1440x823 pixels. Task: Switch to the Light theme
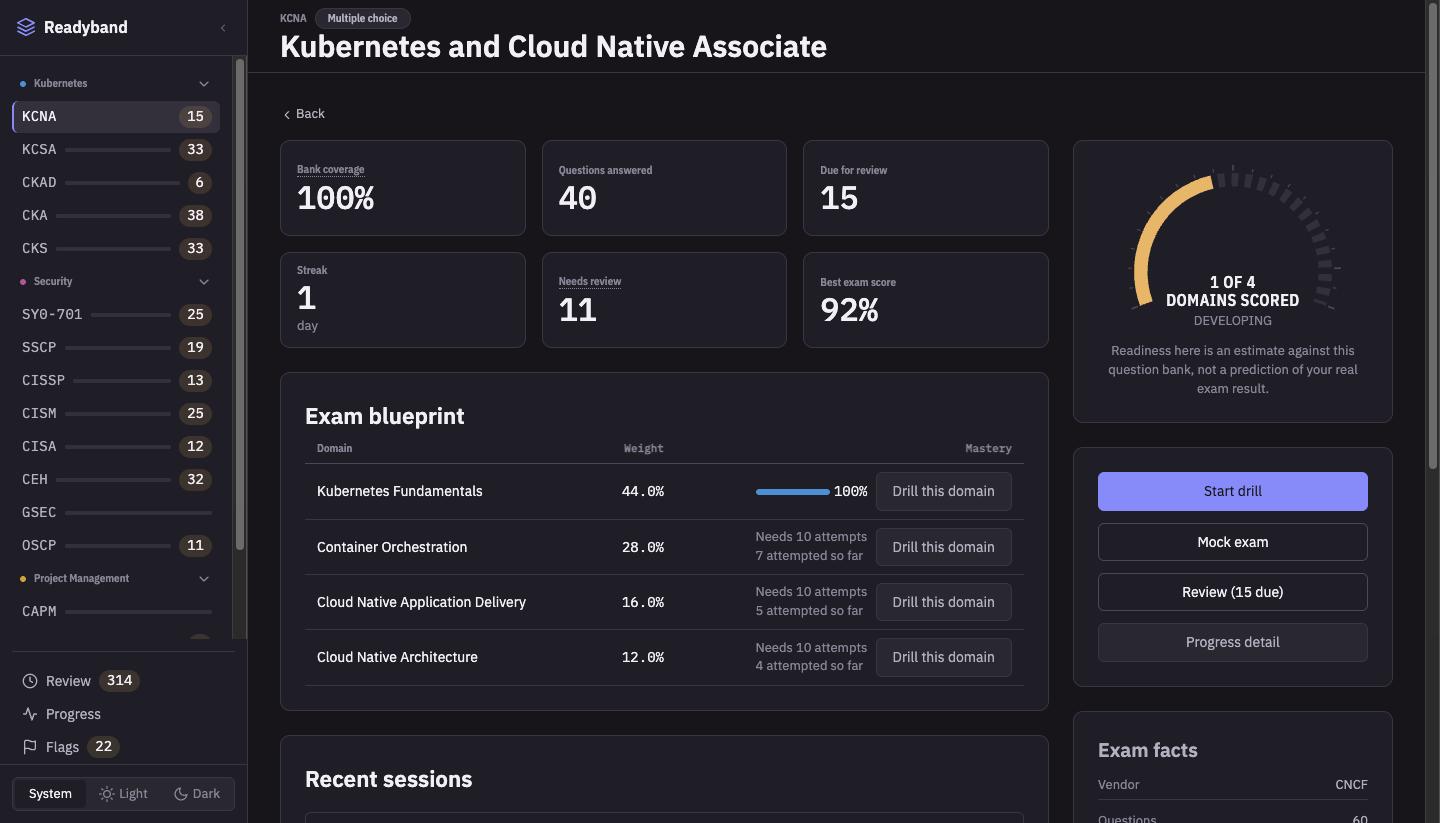coord(123,794)
